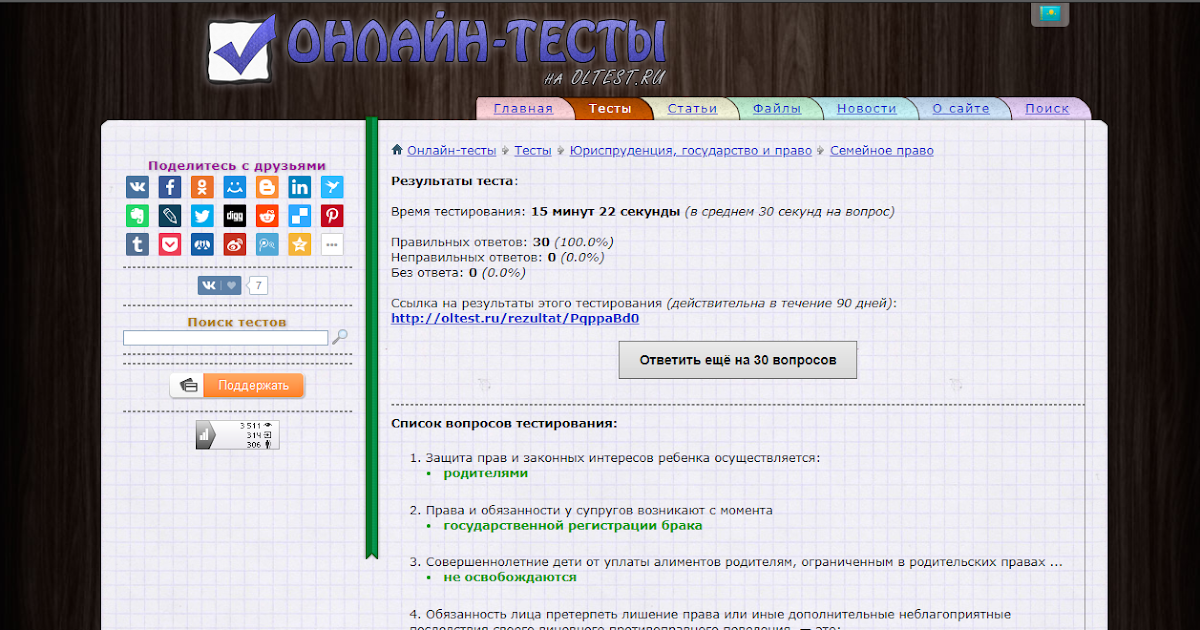
Task: Click the Kazakhstan flag icon
Action: click(1050, 14)
